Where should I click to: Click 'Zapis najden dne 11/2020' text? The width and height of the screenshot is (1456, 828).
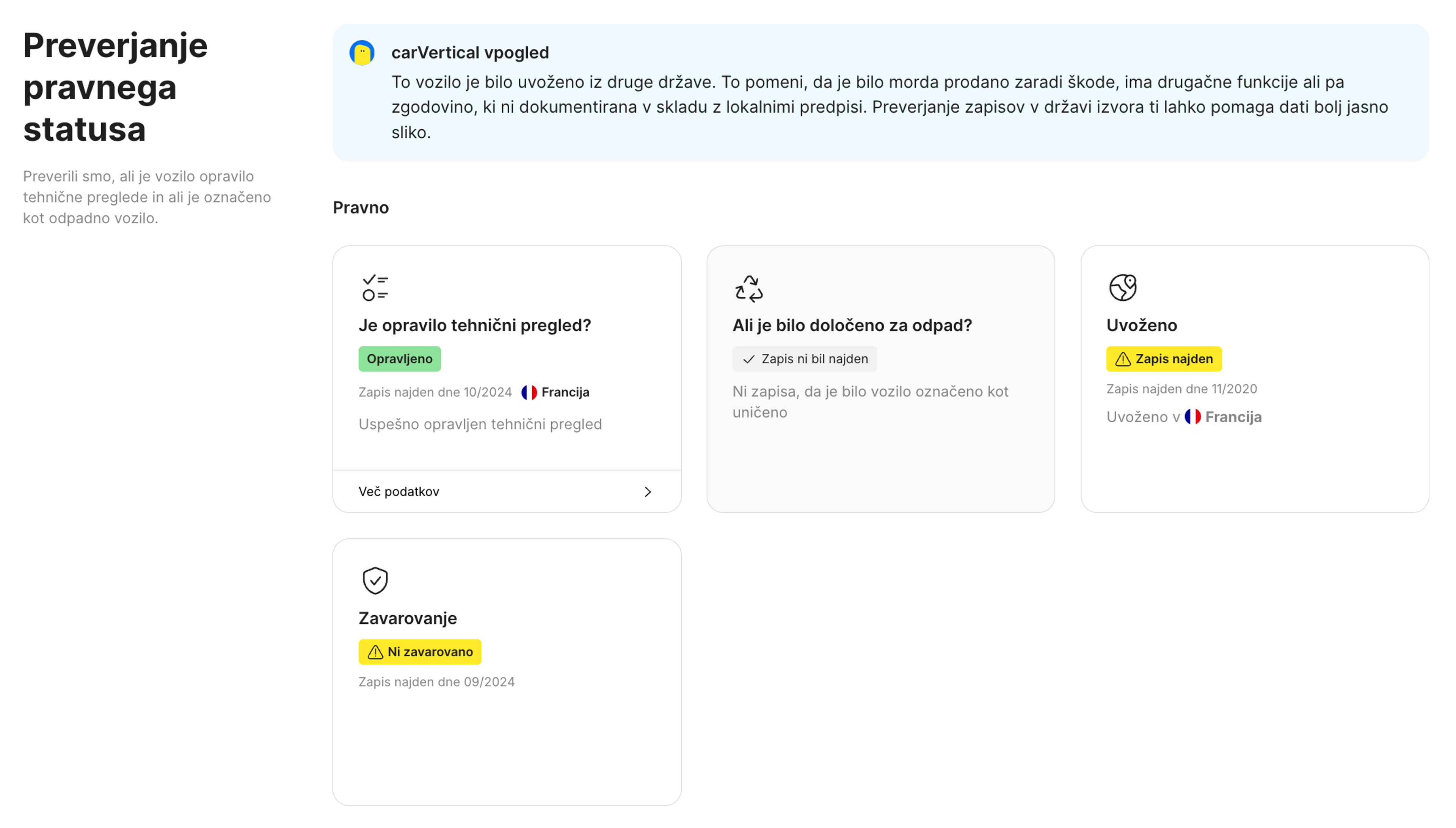(x=1181, y=389)
